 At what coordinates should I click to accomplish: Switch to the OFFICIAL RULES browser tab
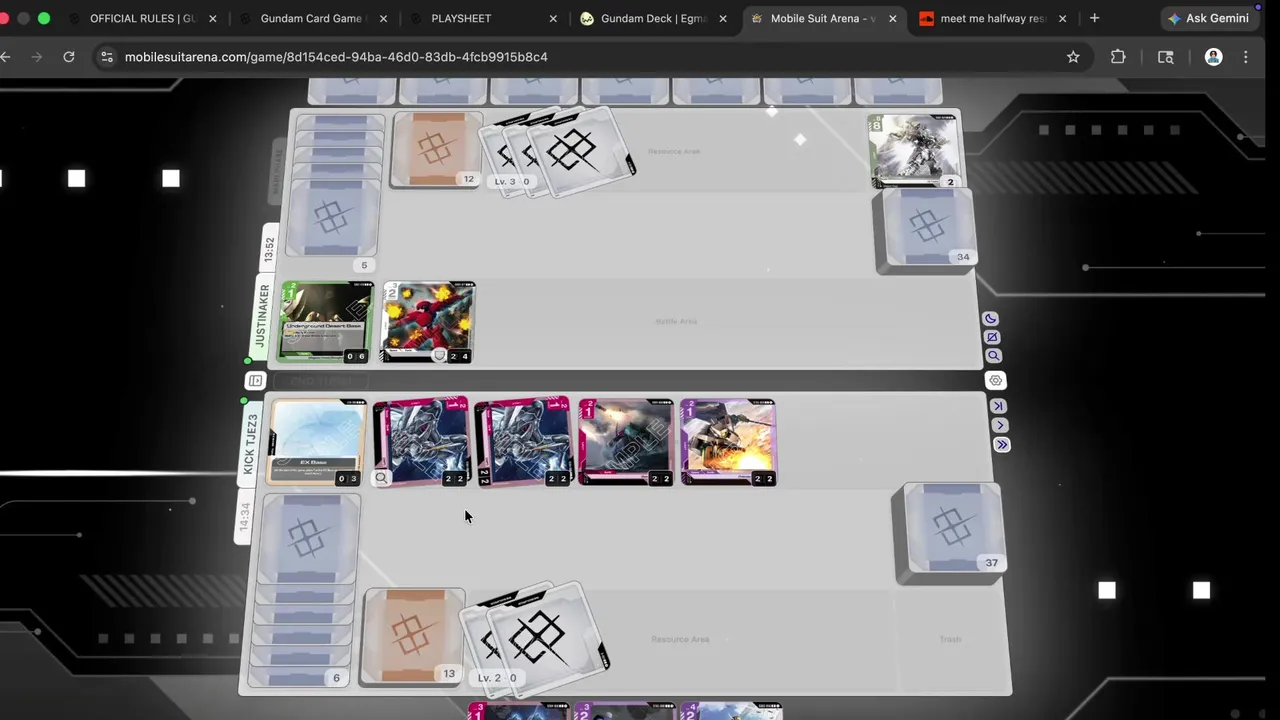point(141,18)
